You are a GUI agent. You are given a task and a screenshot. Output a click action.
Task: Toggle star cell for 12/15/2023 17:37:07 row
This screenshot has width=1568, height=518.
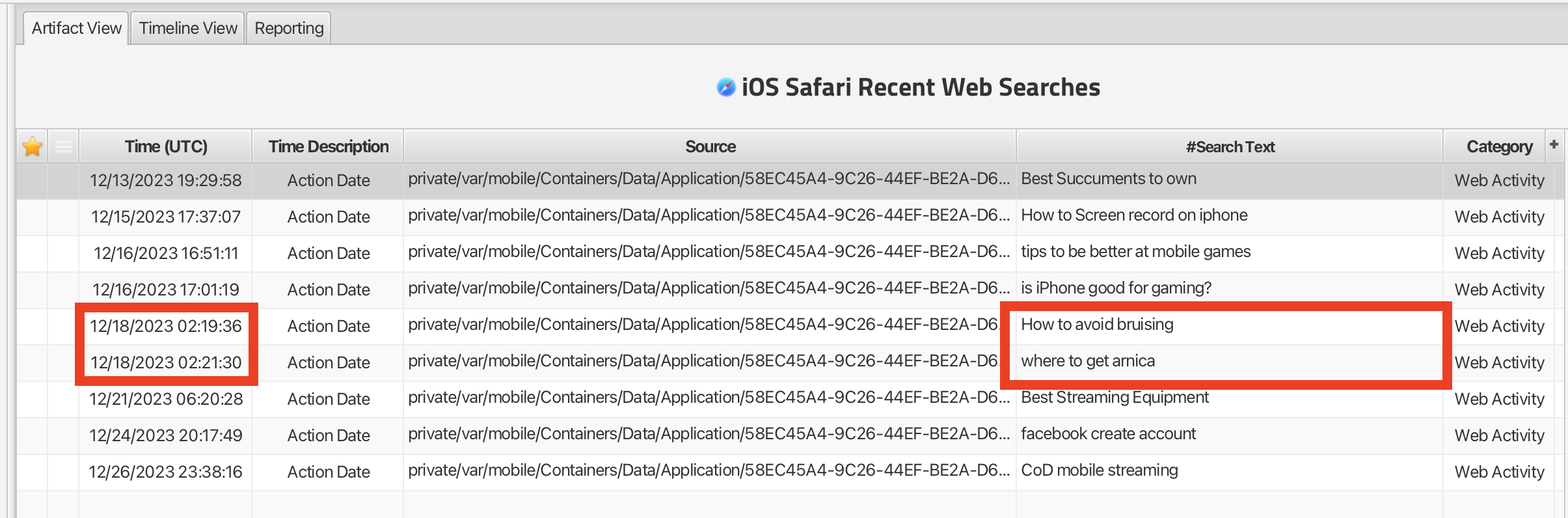tap(32, 217)
